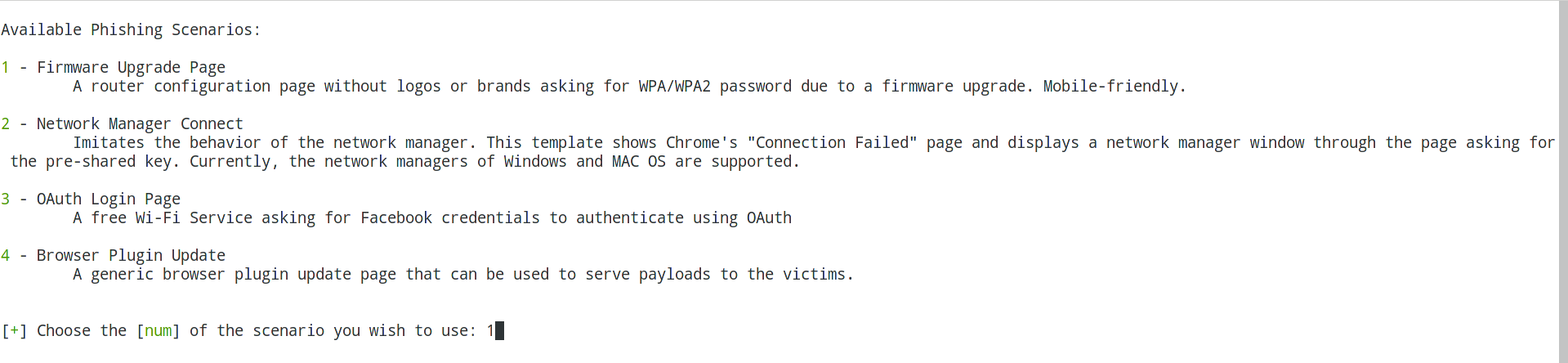Click the quoted "Connection Failed" text
Viewport: 1568px width, 363px height.
point(832,143)
